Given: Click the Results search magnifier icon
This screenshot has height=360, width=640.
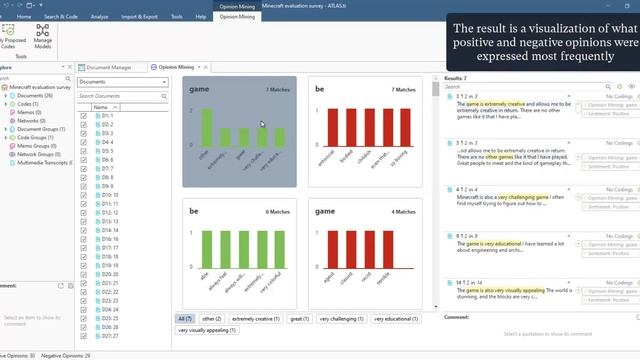Looking at the screenshot, I should (x=608, y=87).
